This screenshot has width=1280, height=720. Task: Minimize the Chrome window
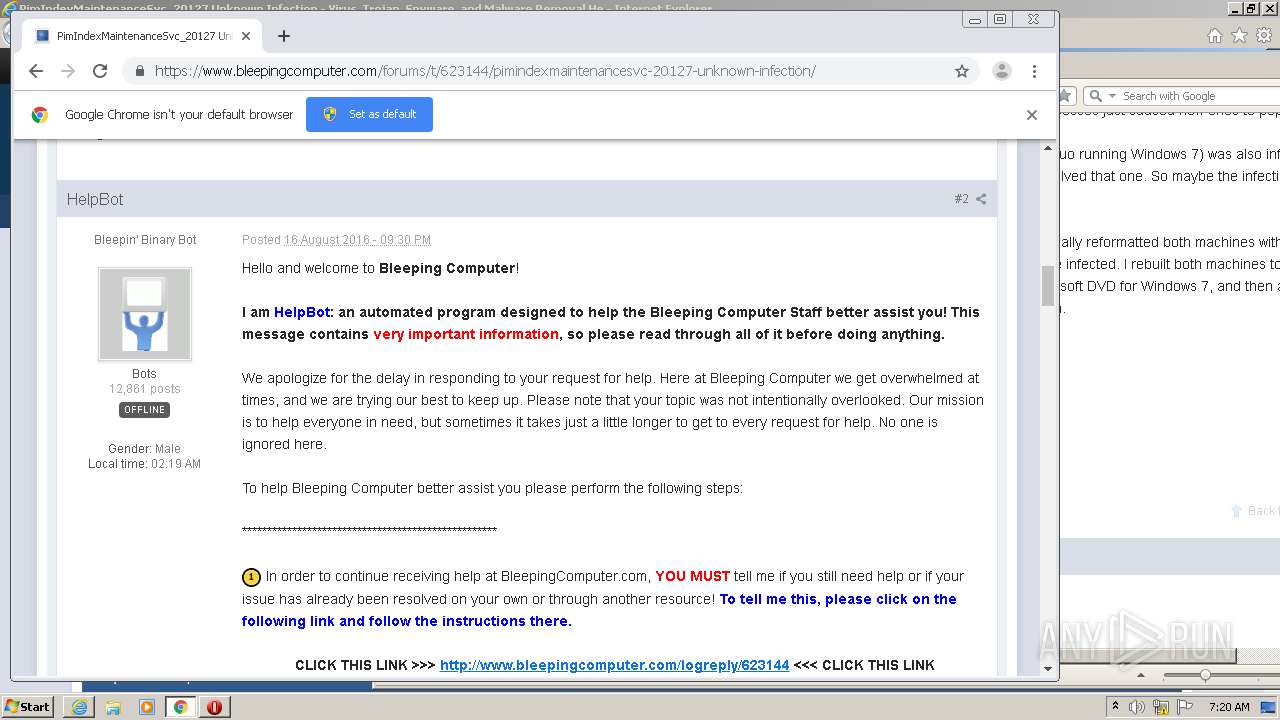[974, 19]
